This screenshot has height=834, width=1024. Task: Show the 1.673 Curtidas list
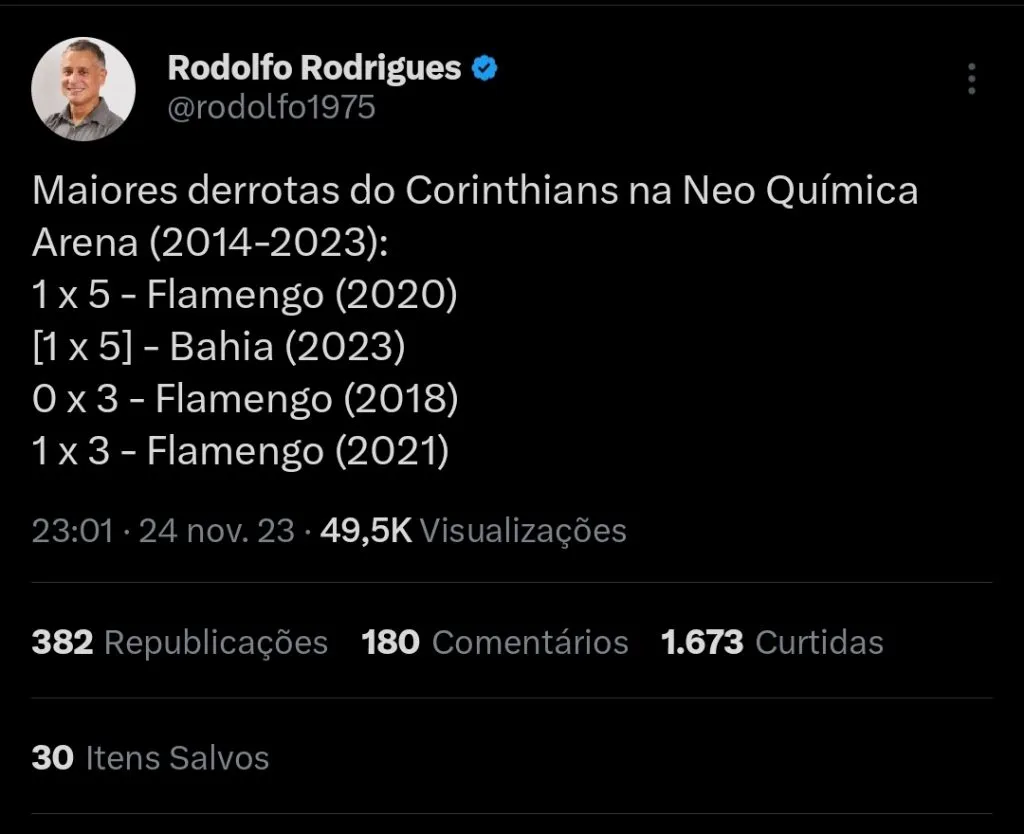pyautogui.click(x=772, y=642)
